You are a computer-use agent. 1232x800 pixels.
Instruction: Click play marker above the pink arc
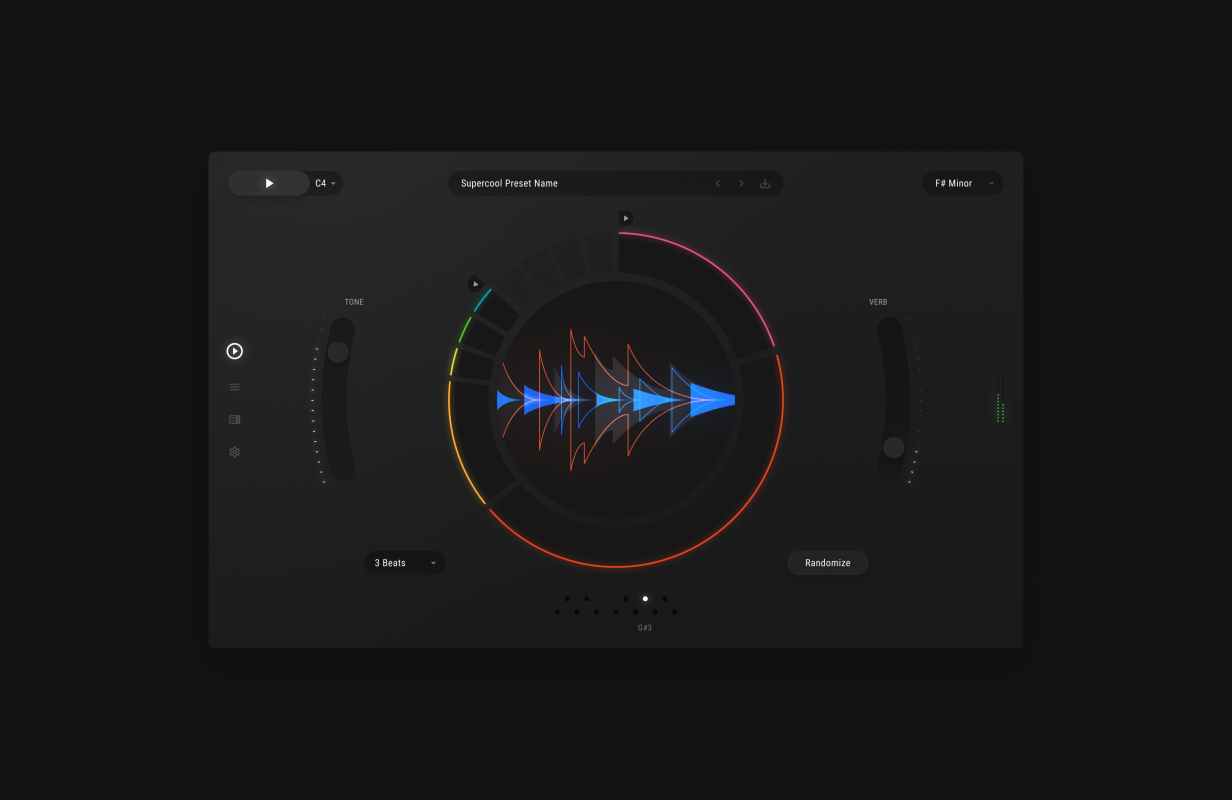coord(626,218)
